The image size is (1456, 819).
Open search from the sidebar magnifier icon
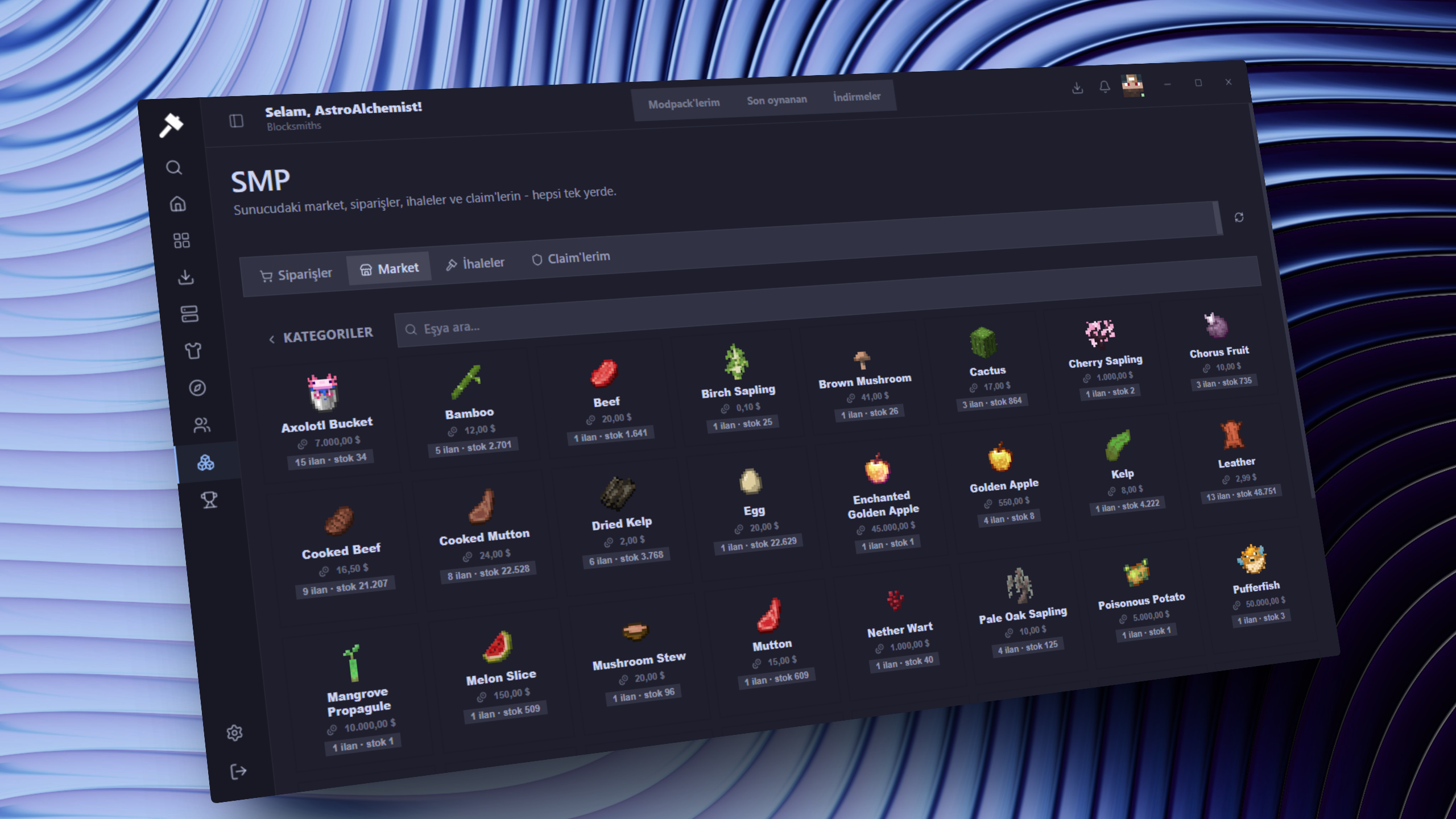[x=174, y=168]
